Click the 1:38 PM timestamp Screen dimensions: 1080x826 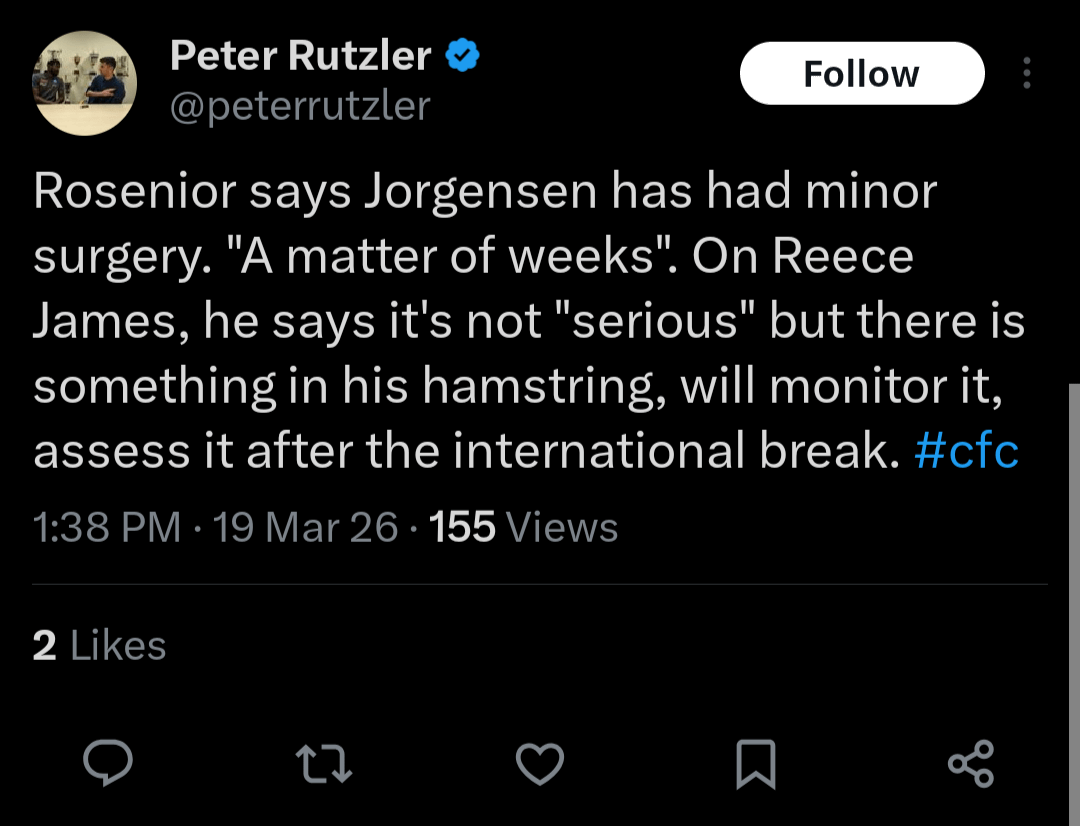[x=107, y=527]
